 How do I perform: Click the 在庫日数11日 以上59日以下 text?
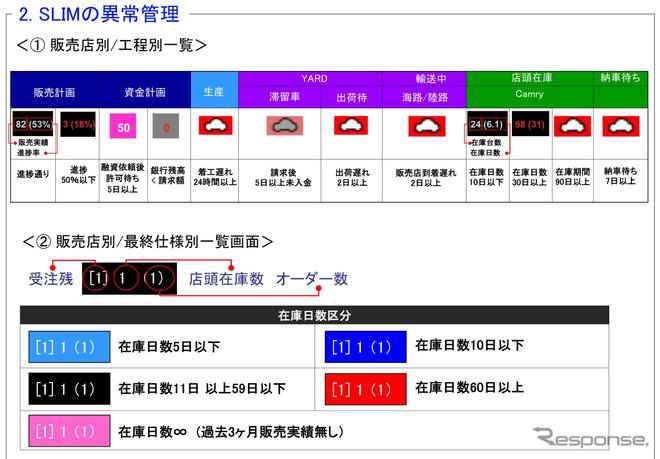tap(202, 388)
